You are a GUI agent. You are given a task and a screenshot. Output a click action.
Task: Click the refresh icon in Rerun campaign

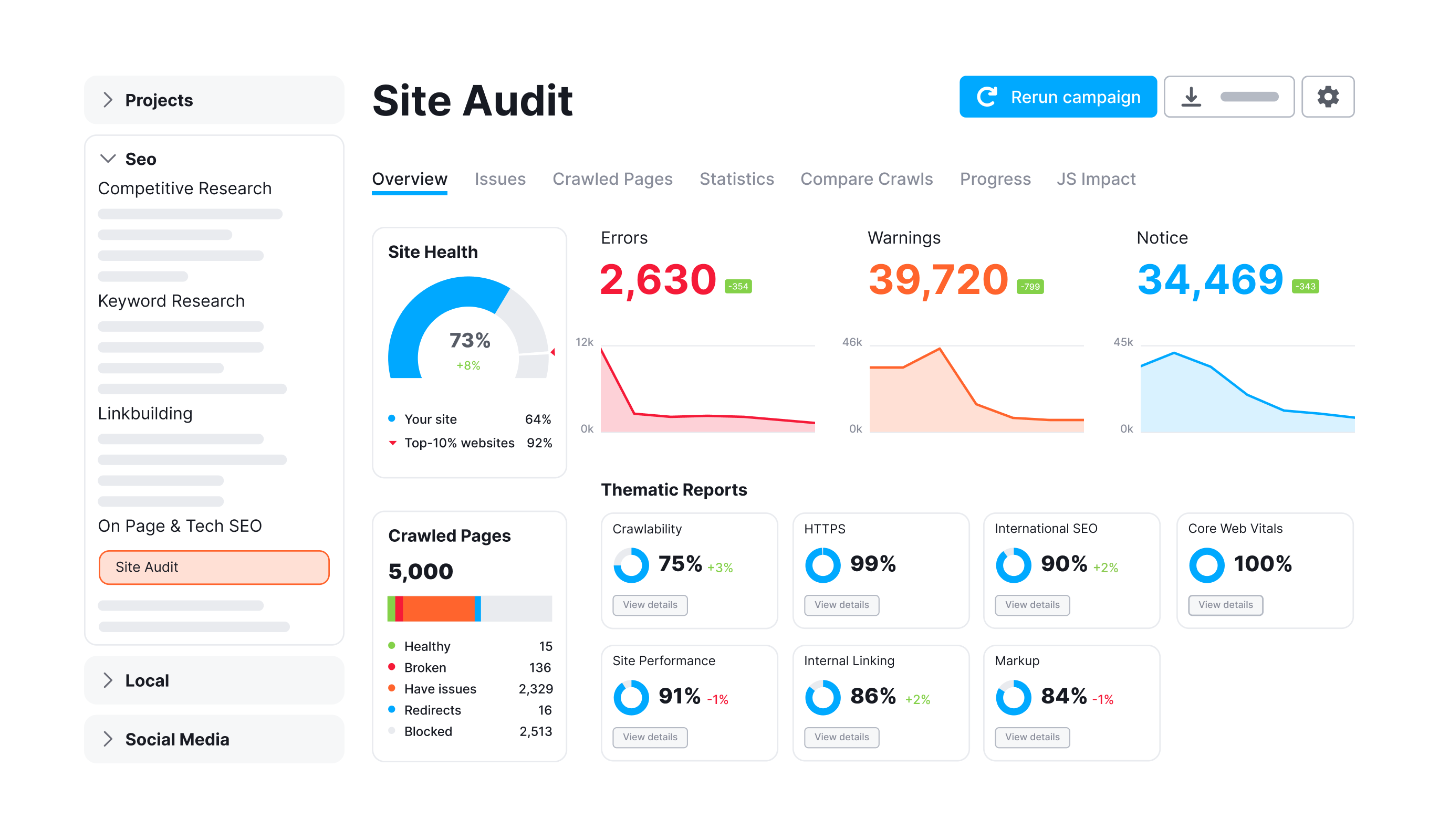point(987,97)
